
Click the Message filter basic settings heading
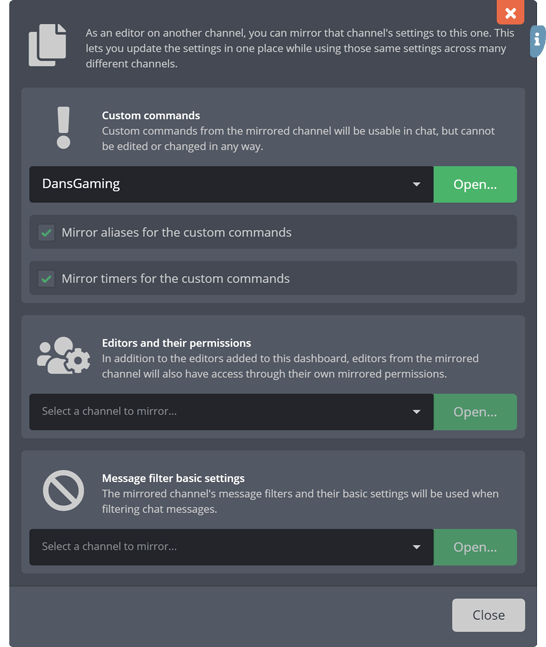[173, 478]
